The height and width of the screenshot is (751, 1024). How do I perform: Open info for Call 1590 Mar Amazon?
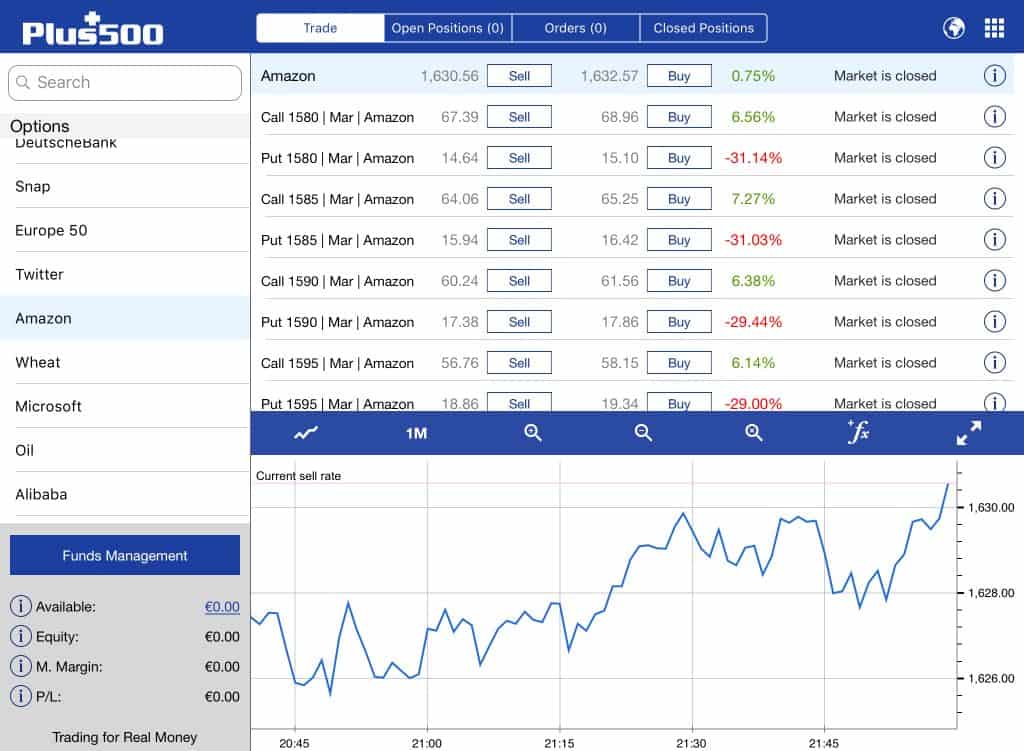pyautogui.click(x=994, y=281)
